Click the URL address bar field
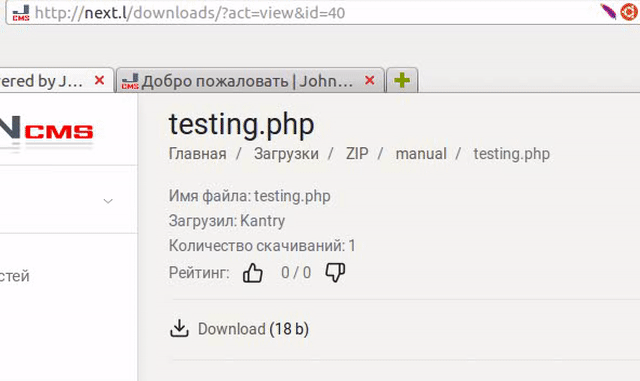Image resolution: width=640 pixels, height=381 pixels. click(x=310, y=13)
